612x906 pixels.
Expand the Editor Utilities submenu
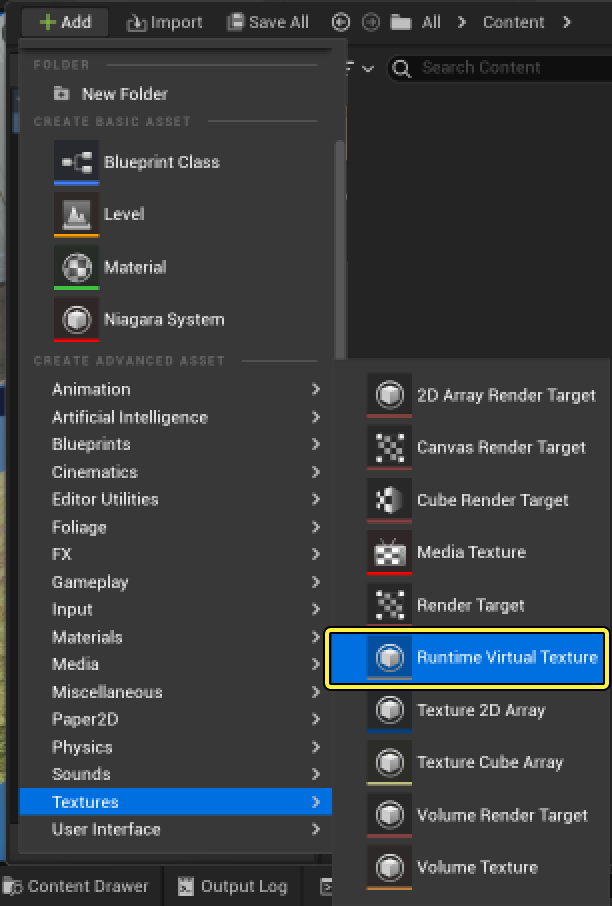click(x=175, y=499)
